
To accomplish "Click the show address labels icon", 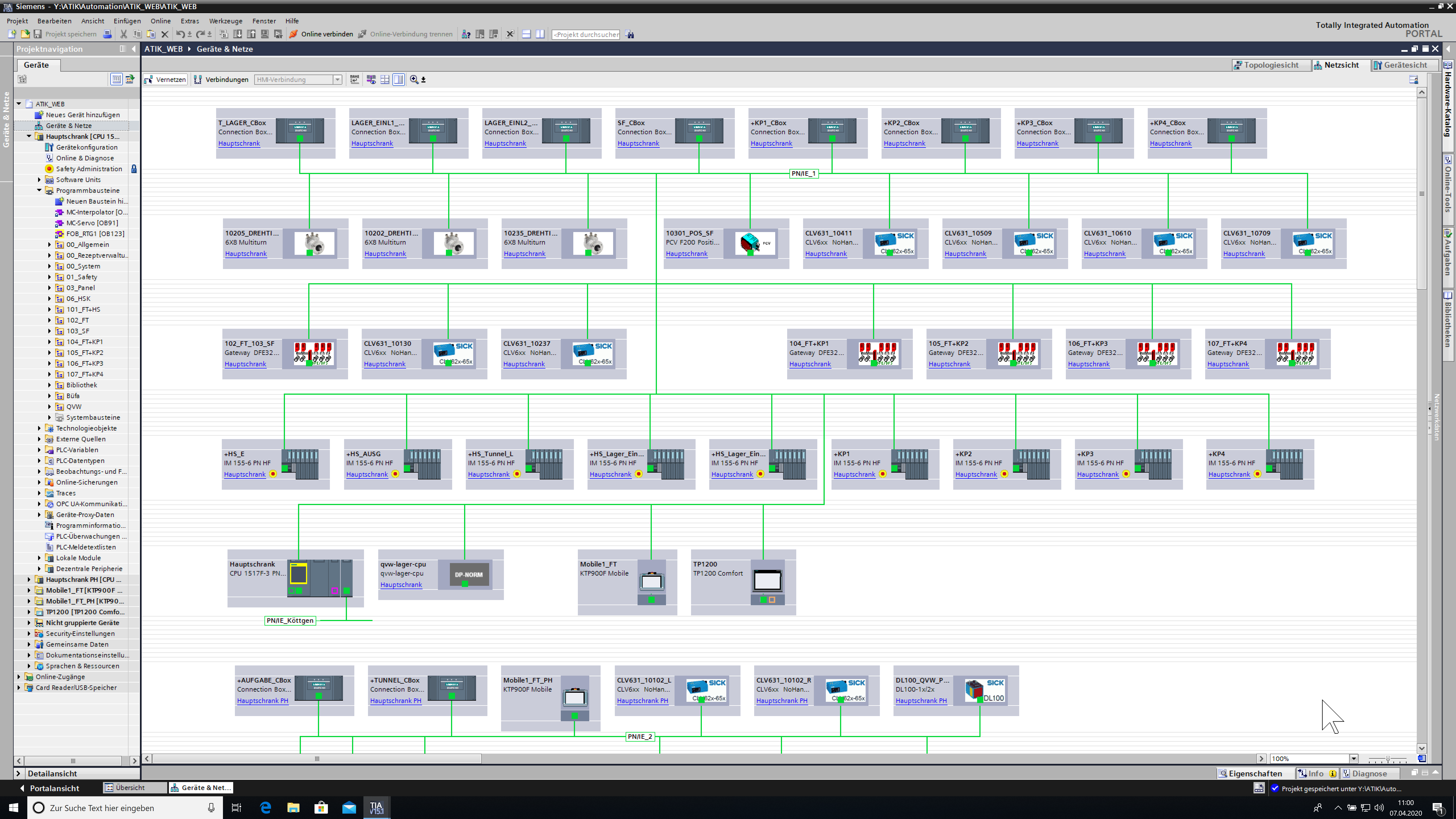I will [354, 80].
